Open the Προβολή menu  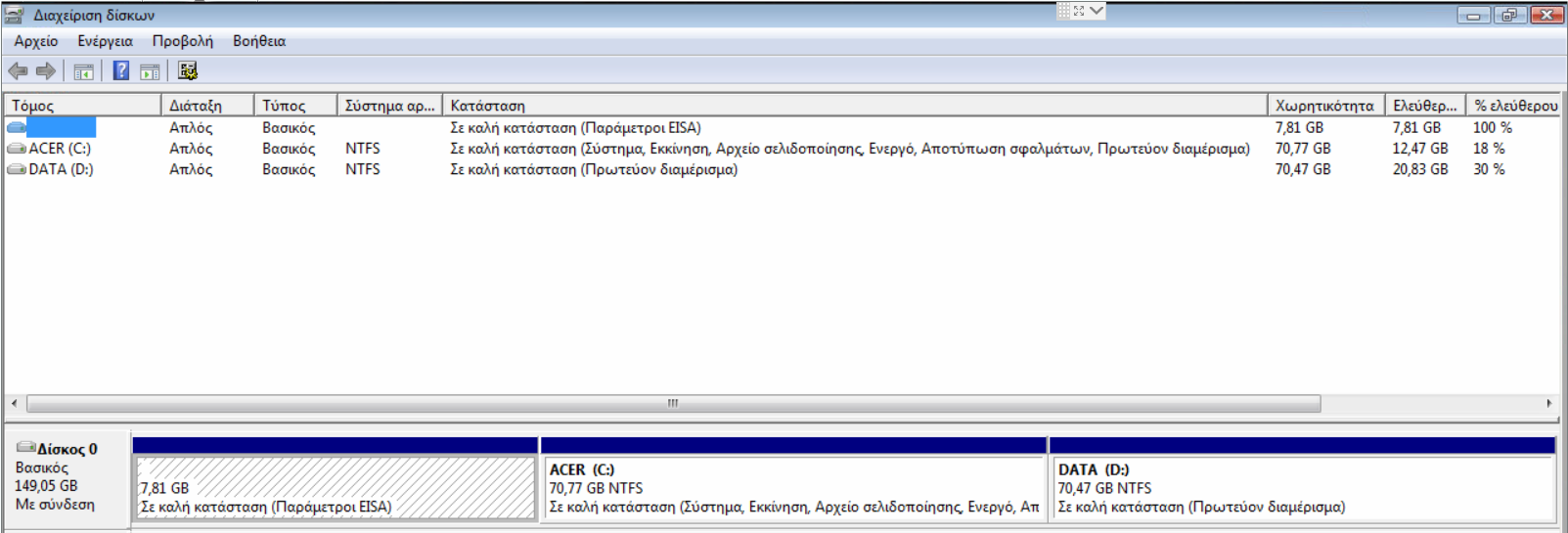(x=183, y=41)
